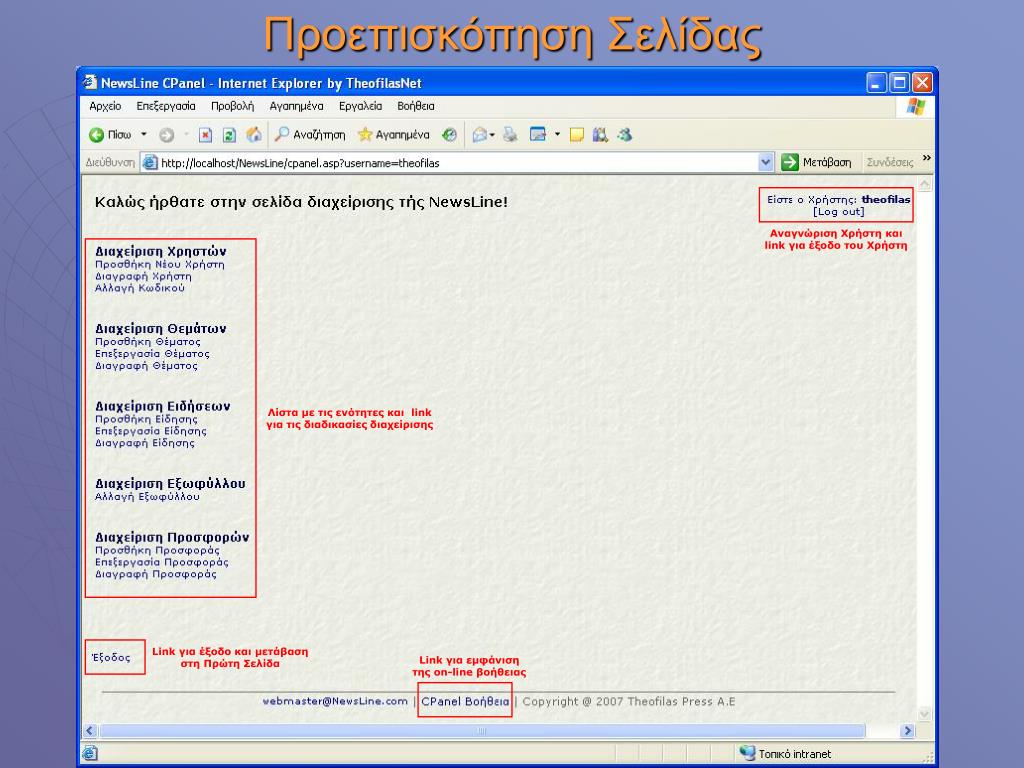Image resolution: width=1024 pixels, height=768 pixels.
Task: Click the Διαχείριση Θεμάτων heading
Action: pos(161,328)
